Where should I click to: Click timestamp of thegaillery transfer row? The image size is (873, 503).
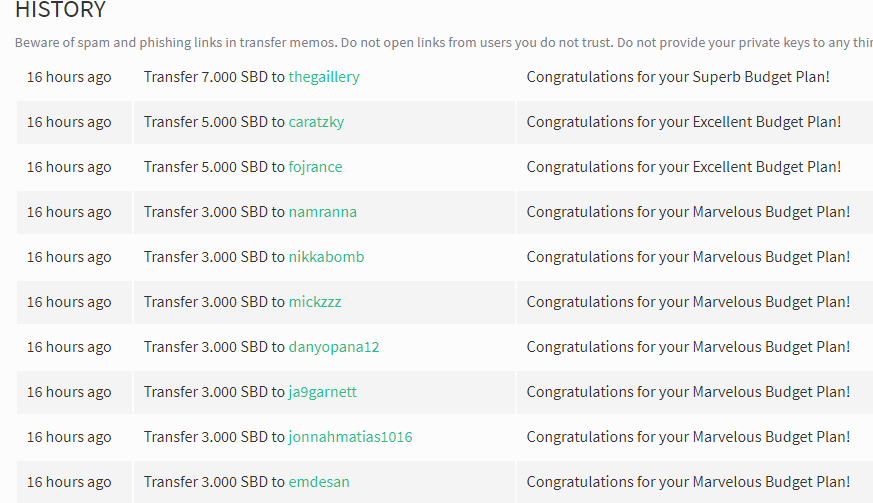coord(69,77)
